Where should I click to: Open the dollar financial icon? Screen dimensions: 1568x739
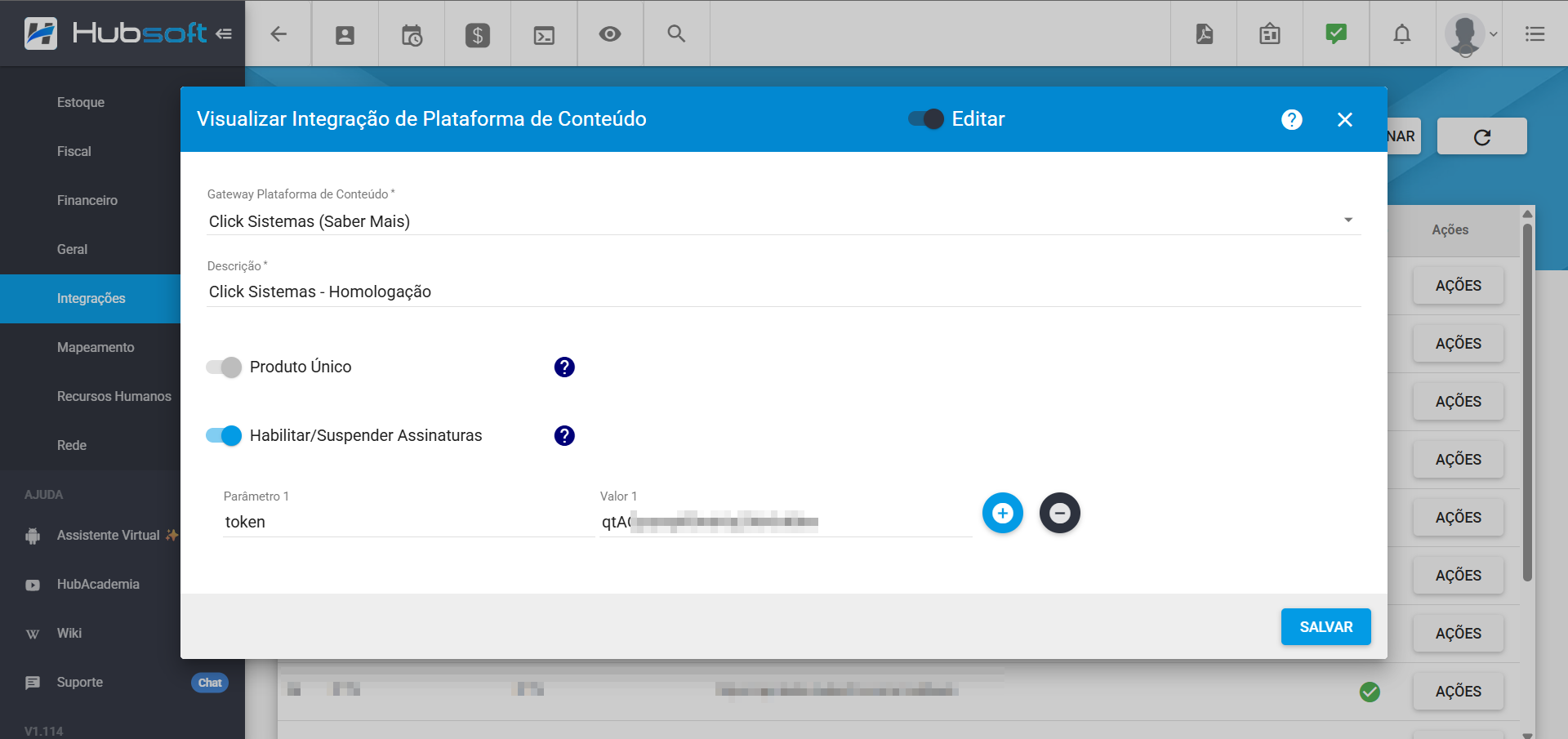coord(478,34)
